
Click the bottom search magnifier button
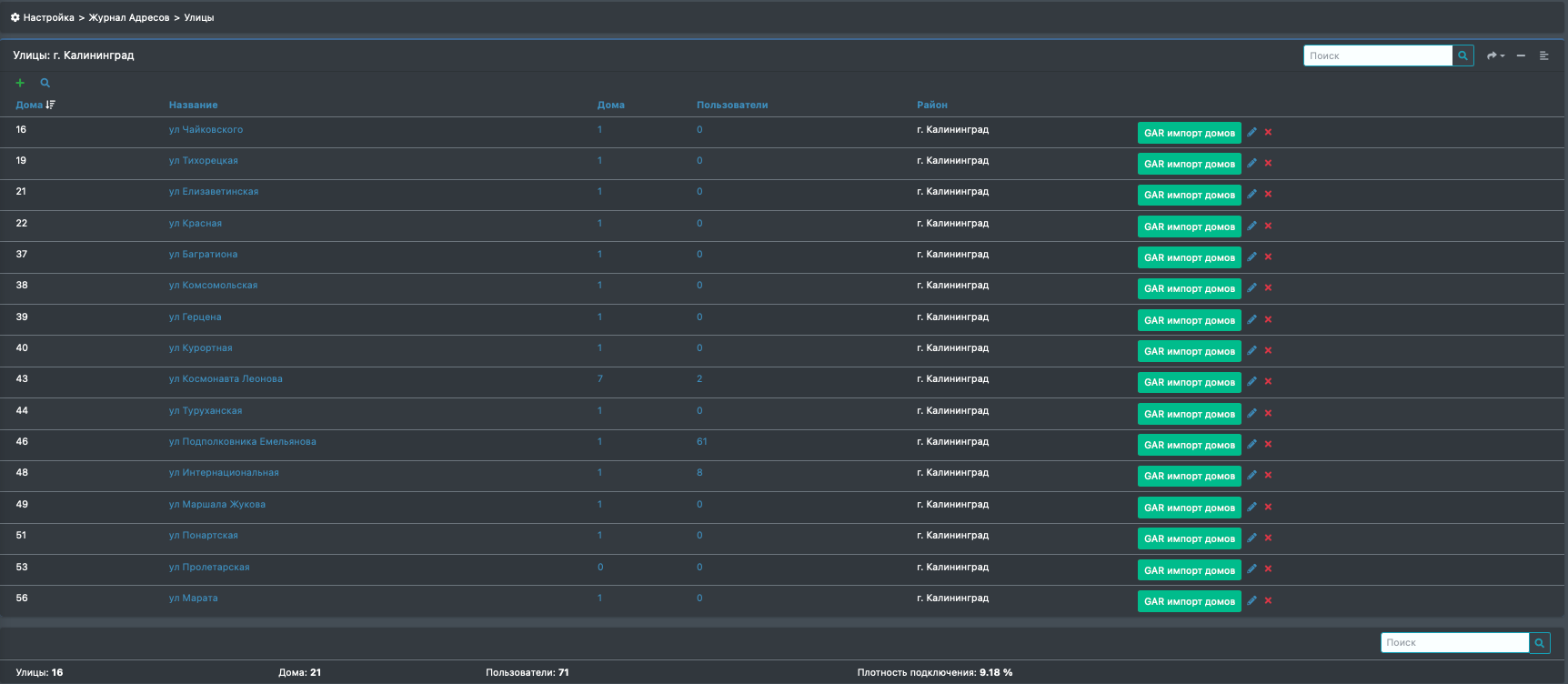pos(1539,642)
